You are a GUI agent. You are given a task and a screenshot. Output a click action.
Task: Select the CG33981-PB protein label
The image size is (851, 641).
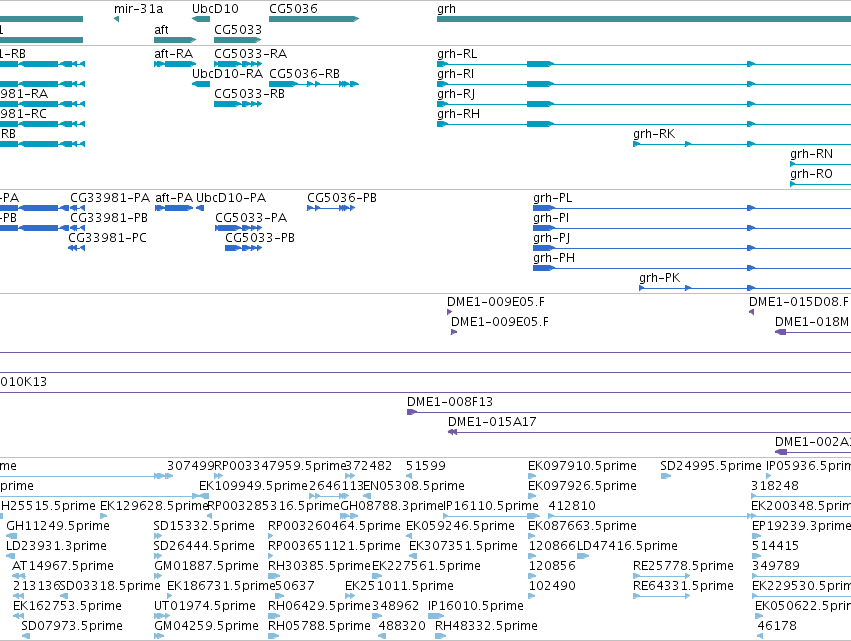pyautogui.click(x=109, y=218)
